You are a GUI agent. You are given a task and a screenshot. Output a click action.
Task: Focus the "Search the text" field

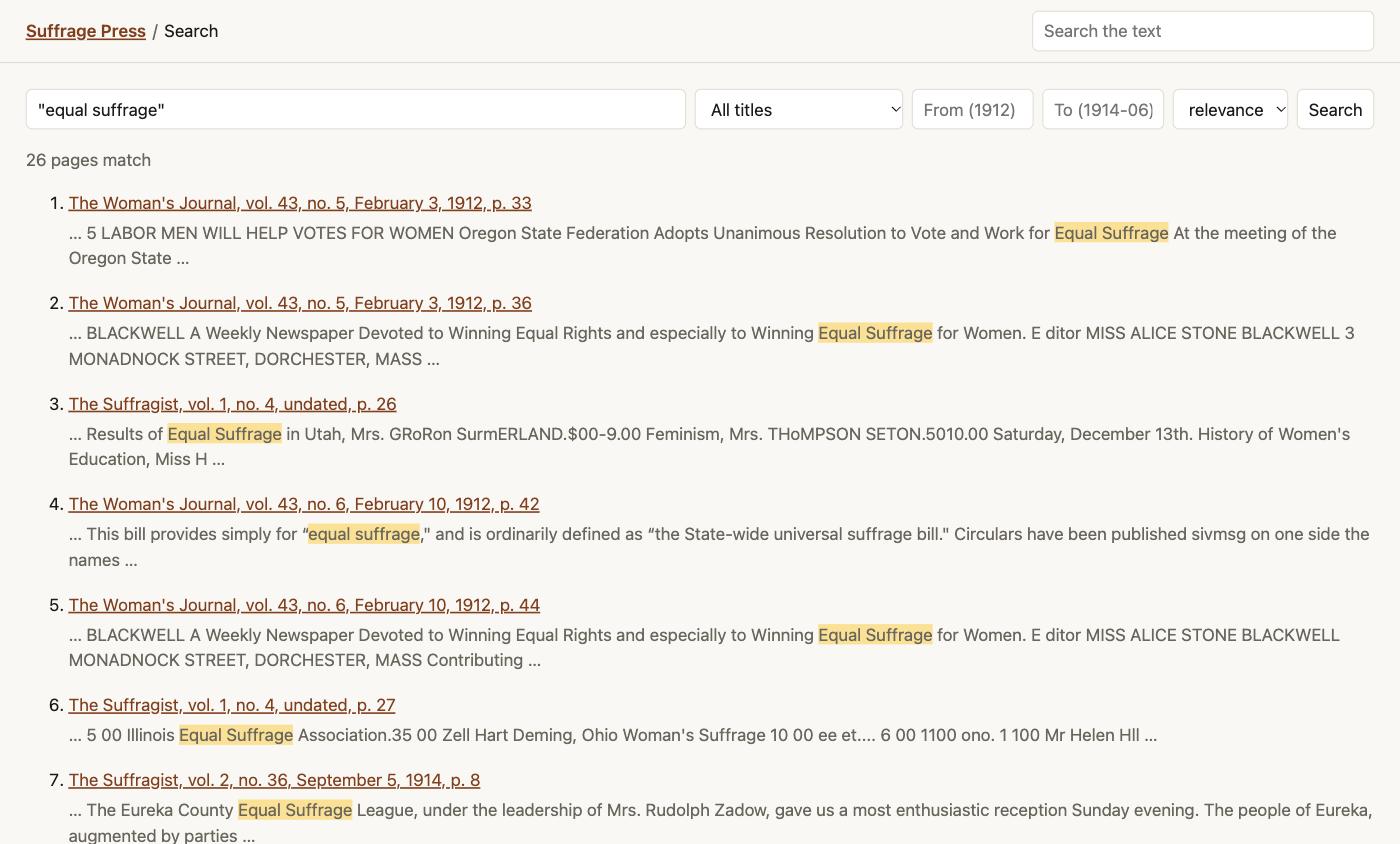(x=1202, y=31)
